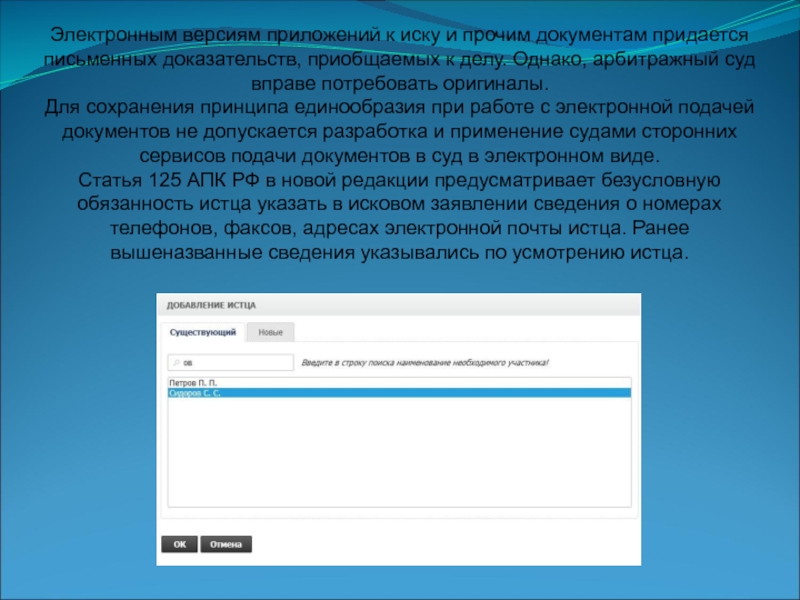
Task: Click empty space in the participants list
Action: [x=400, y=460]
